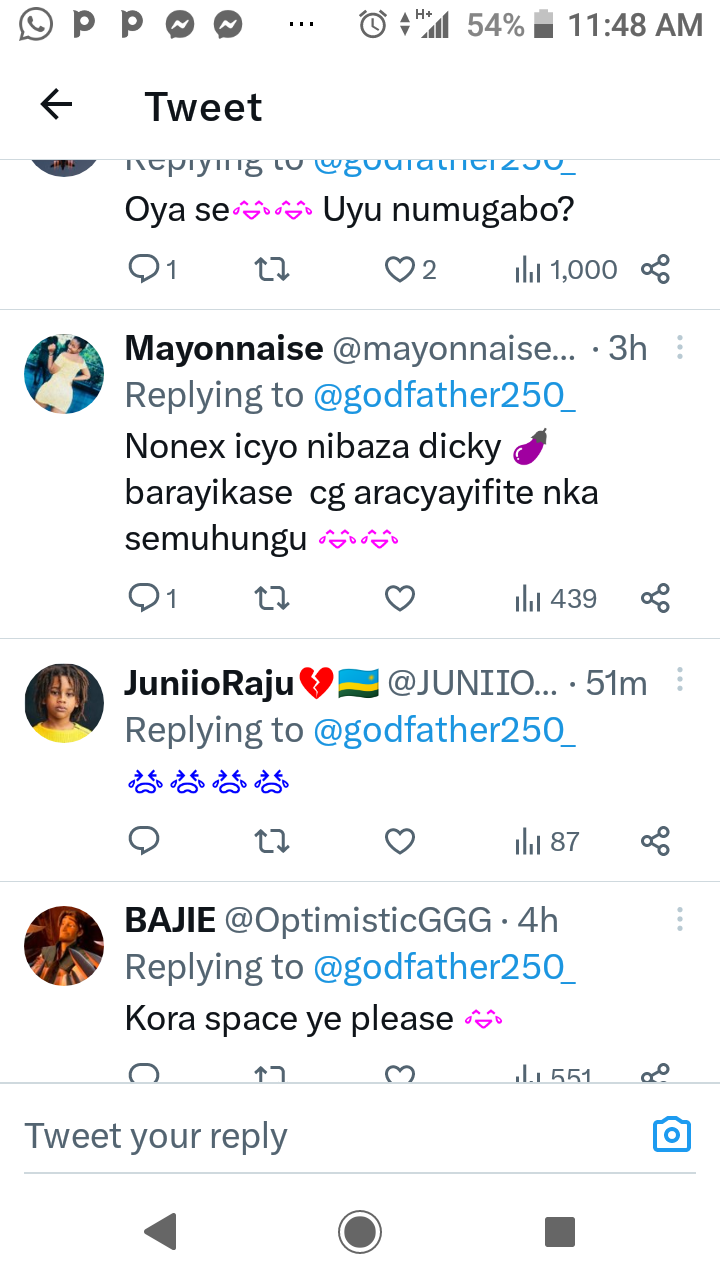Tap the back arrow in the Tweet header
Screen dimensions: 720x1280
[x=57, y=105]
